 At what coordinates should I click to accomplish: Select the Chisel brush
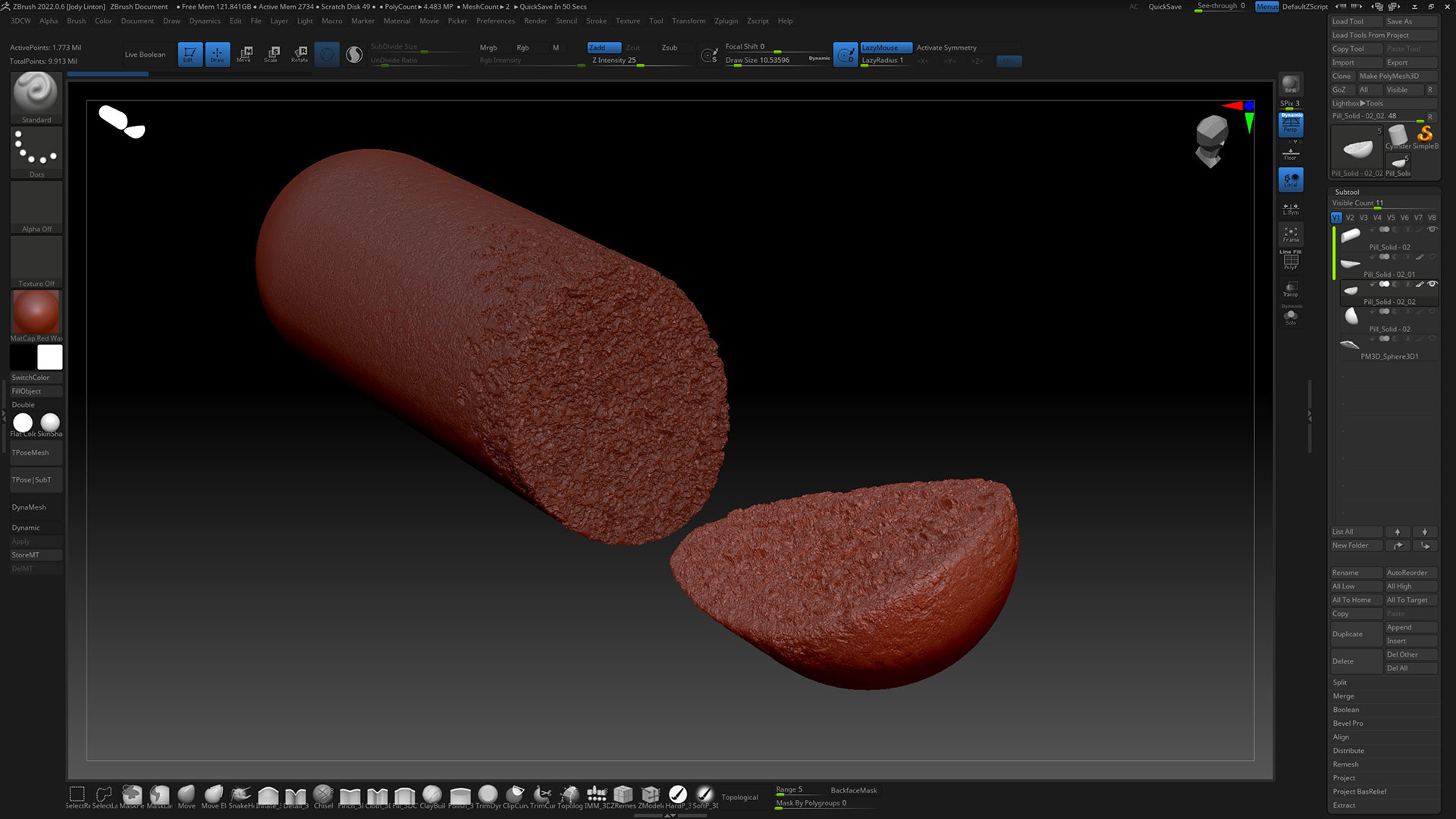click(323, 795)
